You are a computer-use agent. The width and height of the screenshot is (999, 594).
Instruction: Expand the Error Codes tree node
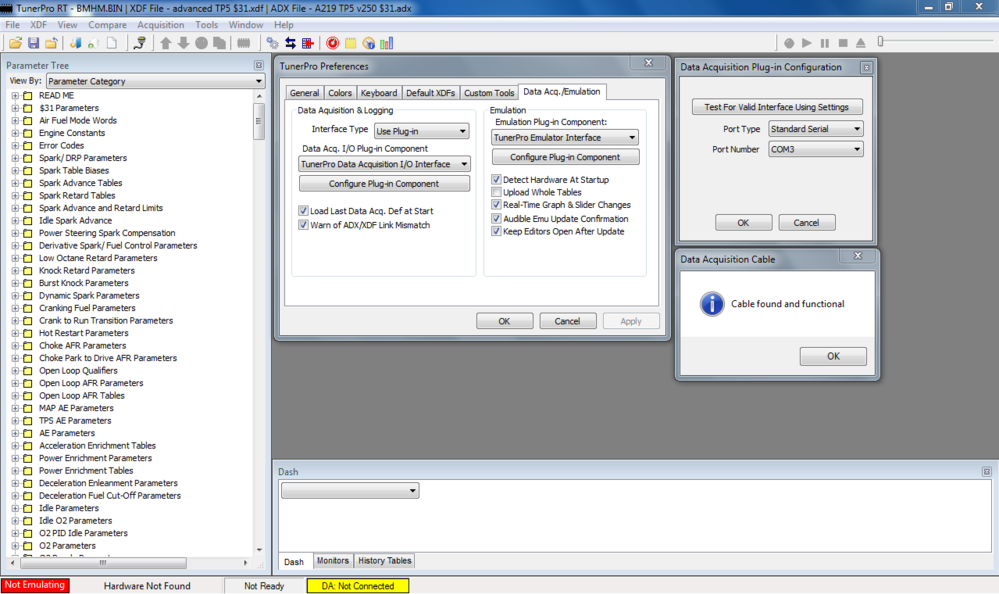15,145
